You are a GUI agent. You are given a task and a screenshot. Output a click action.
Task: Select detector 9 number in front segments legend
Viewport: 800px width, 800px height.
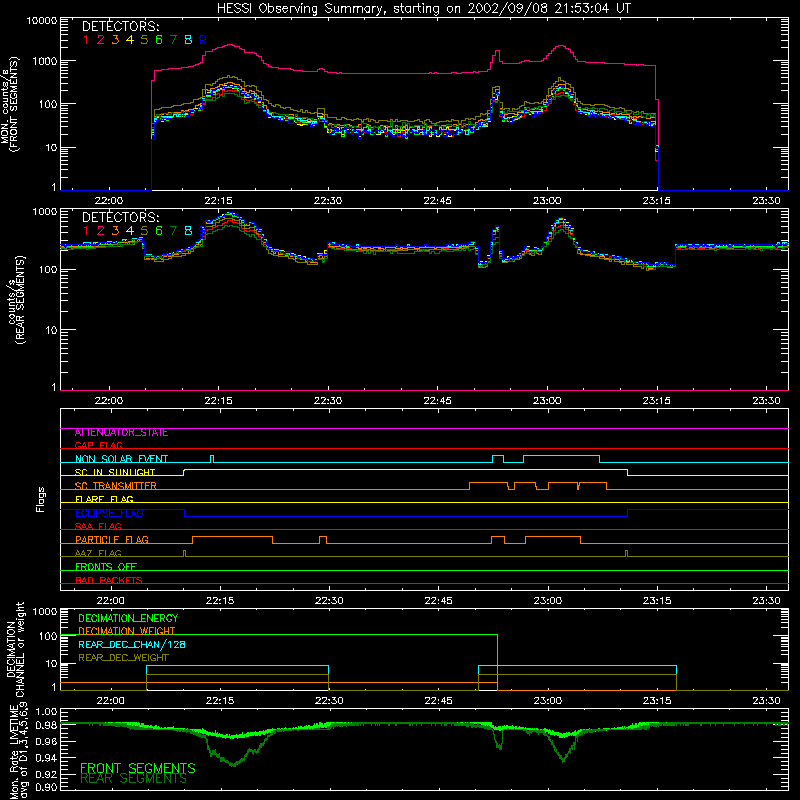coord(203,40)
